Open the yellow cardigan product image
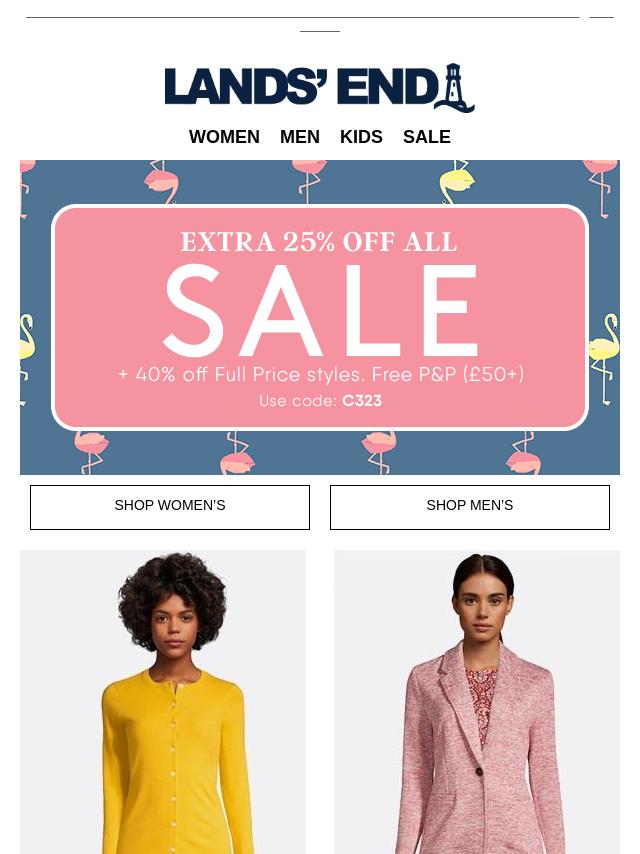The image size is (640, 854). tap(163, 702)
